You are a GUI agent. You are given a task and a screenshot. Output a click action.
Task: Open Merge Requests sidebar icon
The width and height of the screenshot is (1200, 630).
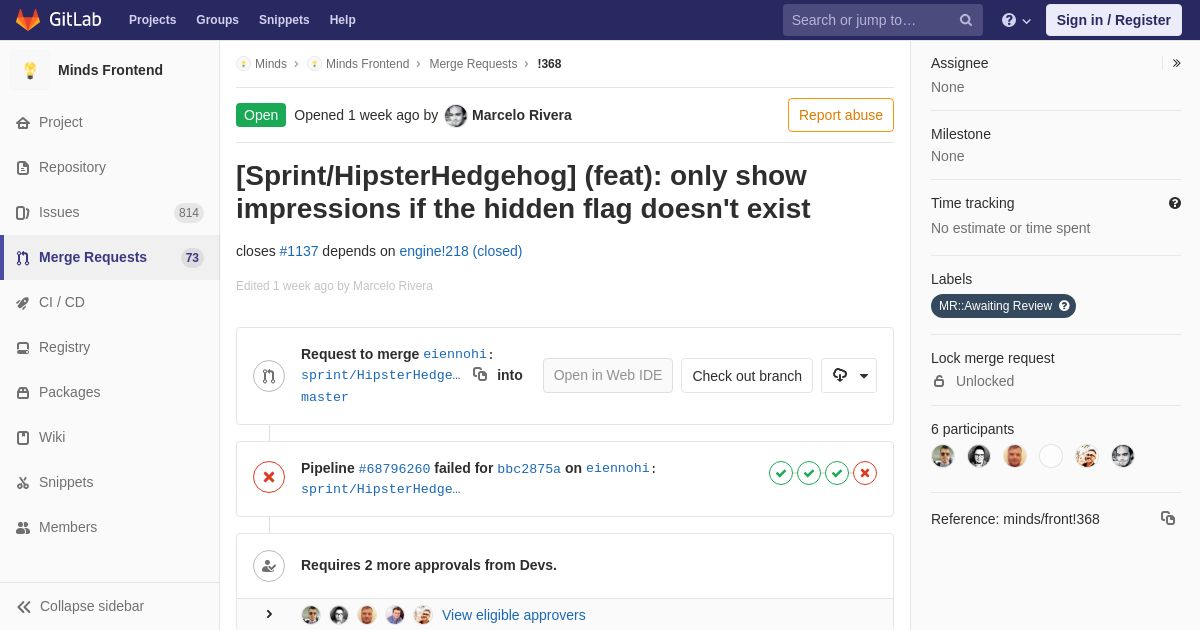(x=23, y=258)
